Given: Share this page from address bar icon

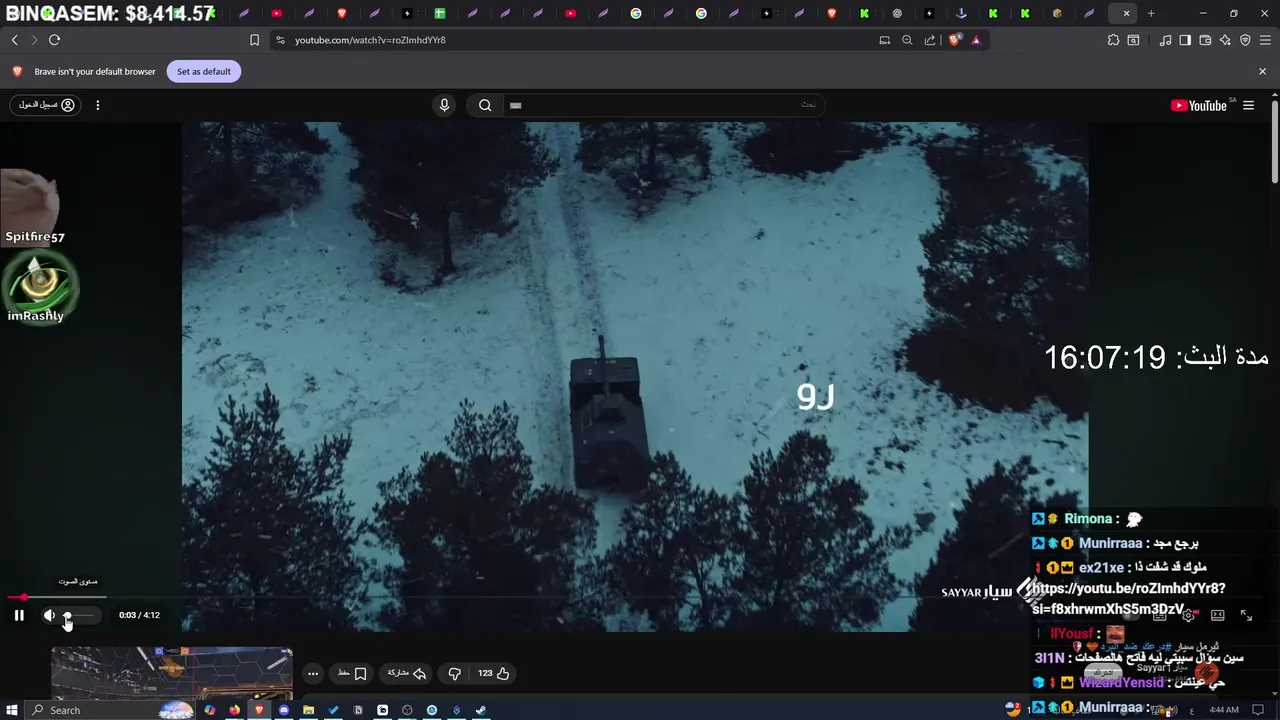Looking at the screenshot, I should pyautogui.click(x=930, y=40).
